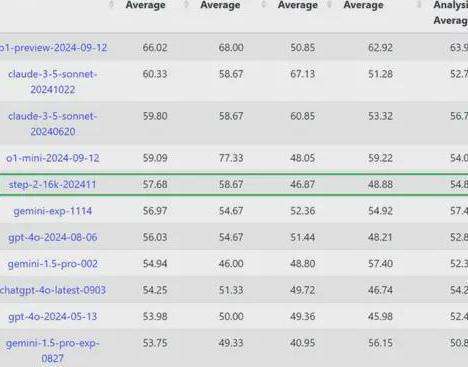468x367 pixels.
Task: Click the first Average column header
Action: click(146, 5)
